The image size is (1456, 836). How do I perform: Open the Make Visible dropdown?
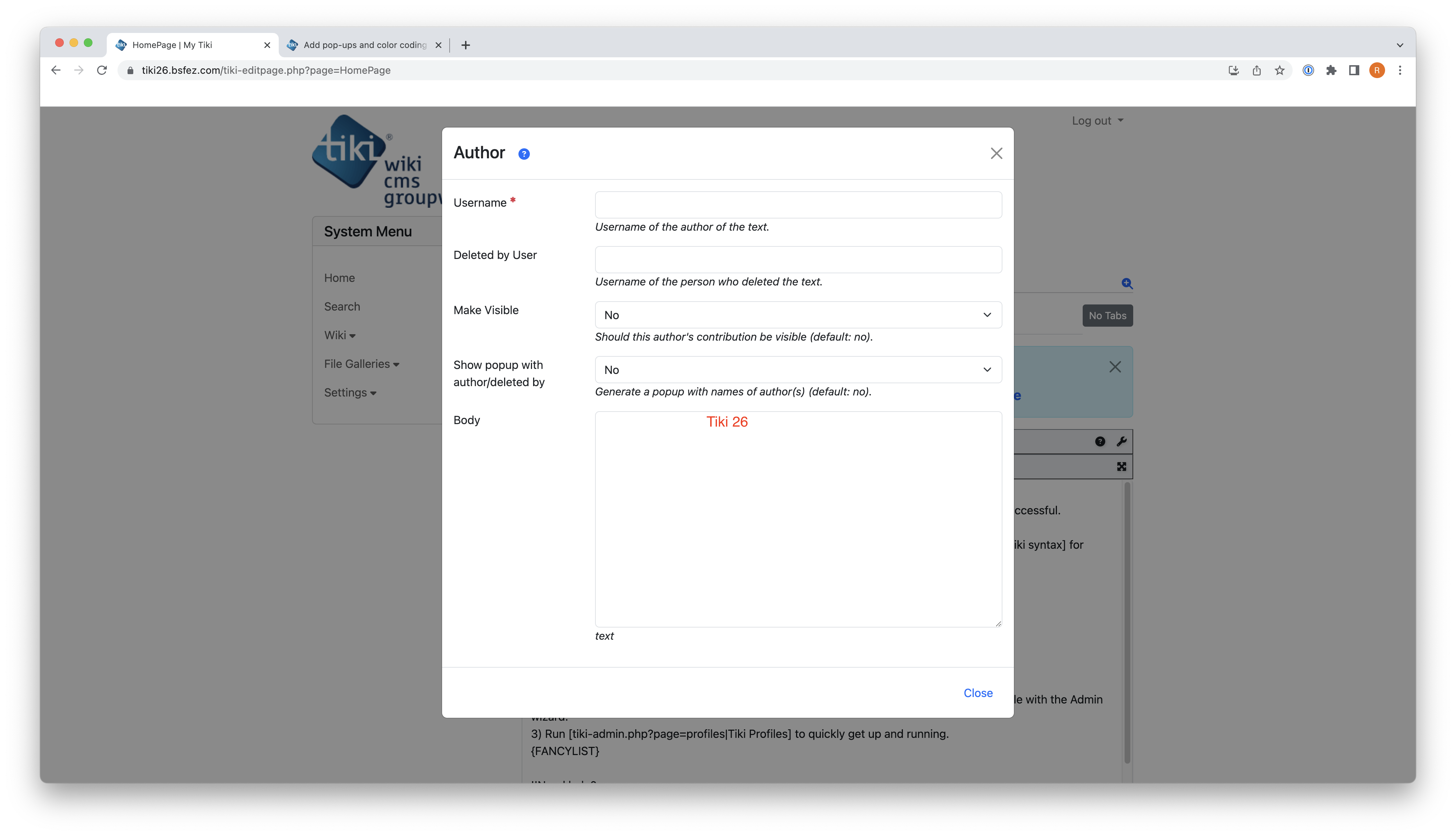pos(798,314)
